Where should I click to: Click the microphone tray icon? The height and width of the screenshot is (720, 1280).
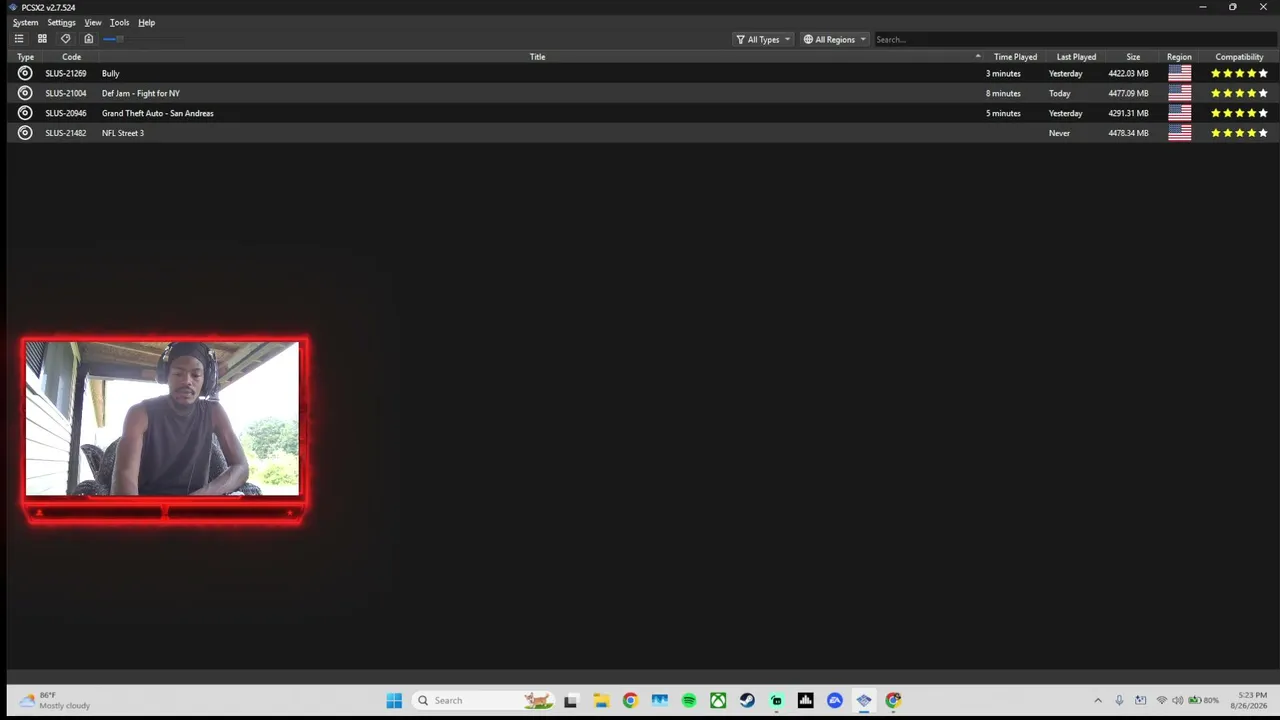coord(1119,700)
